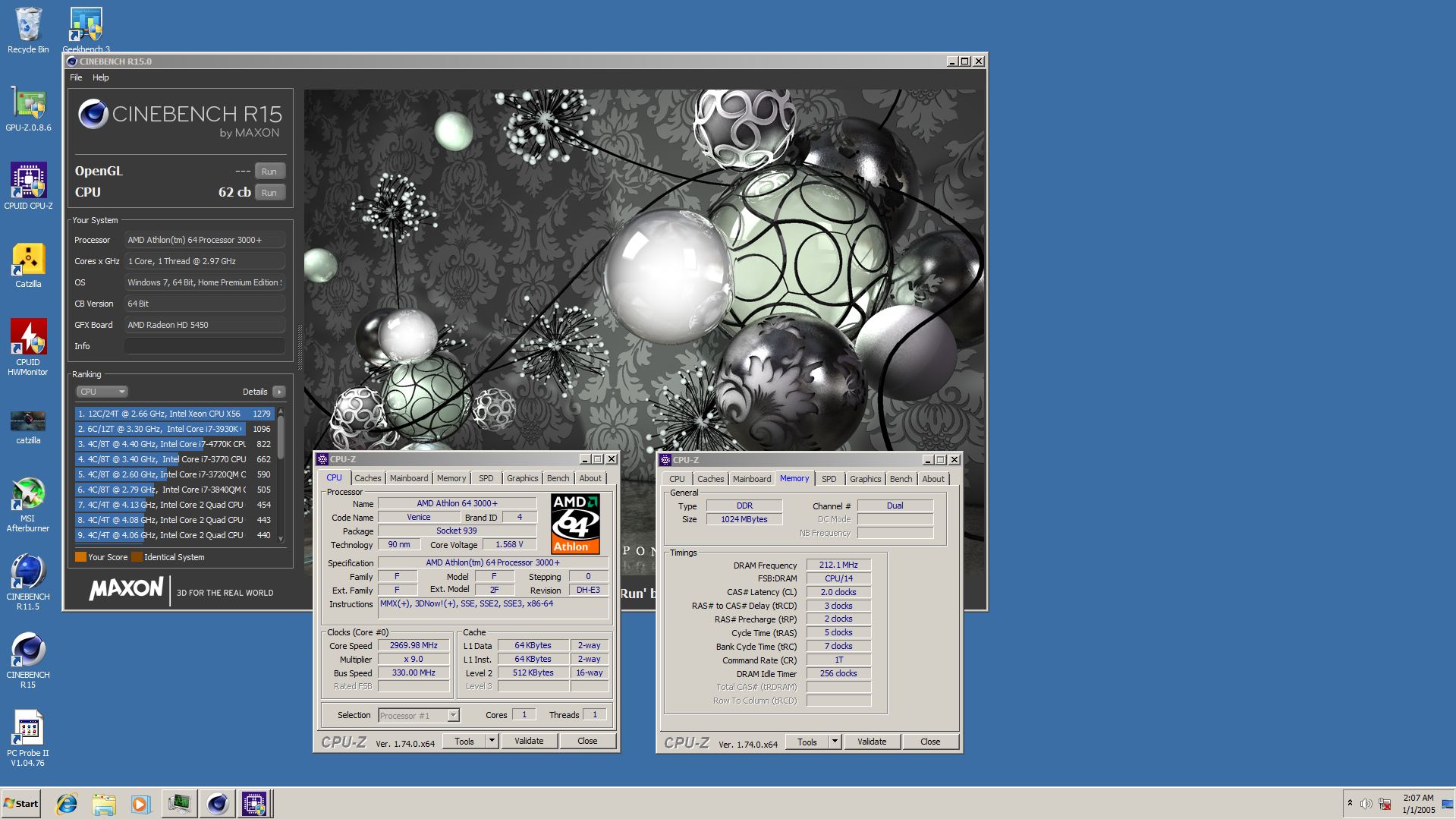1456x819 pixels.
Task: Open the volume speaker tray icon
Action: pyautogui.click(x=1366, y=804)
